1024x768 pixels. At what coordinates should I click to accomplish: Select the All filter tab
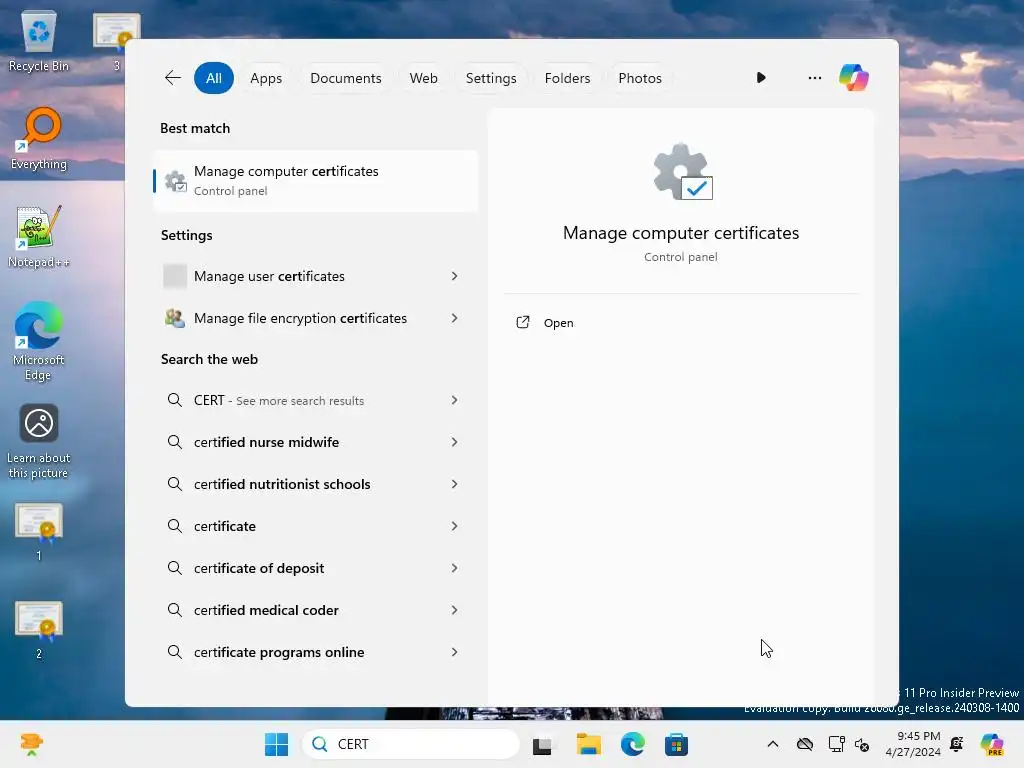(214, 78)
